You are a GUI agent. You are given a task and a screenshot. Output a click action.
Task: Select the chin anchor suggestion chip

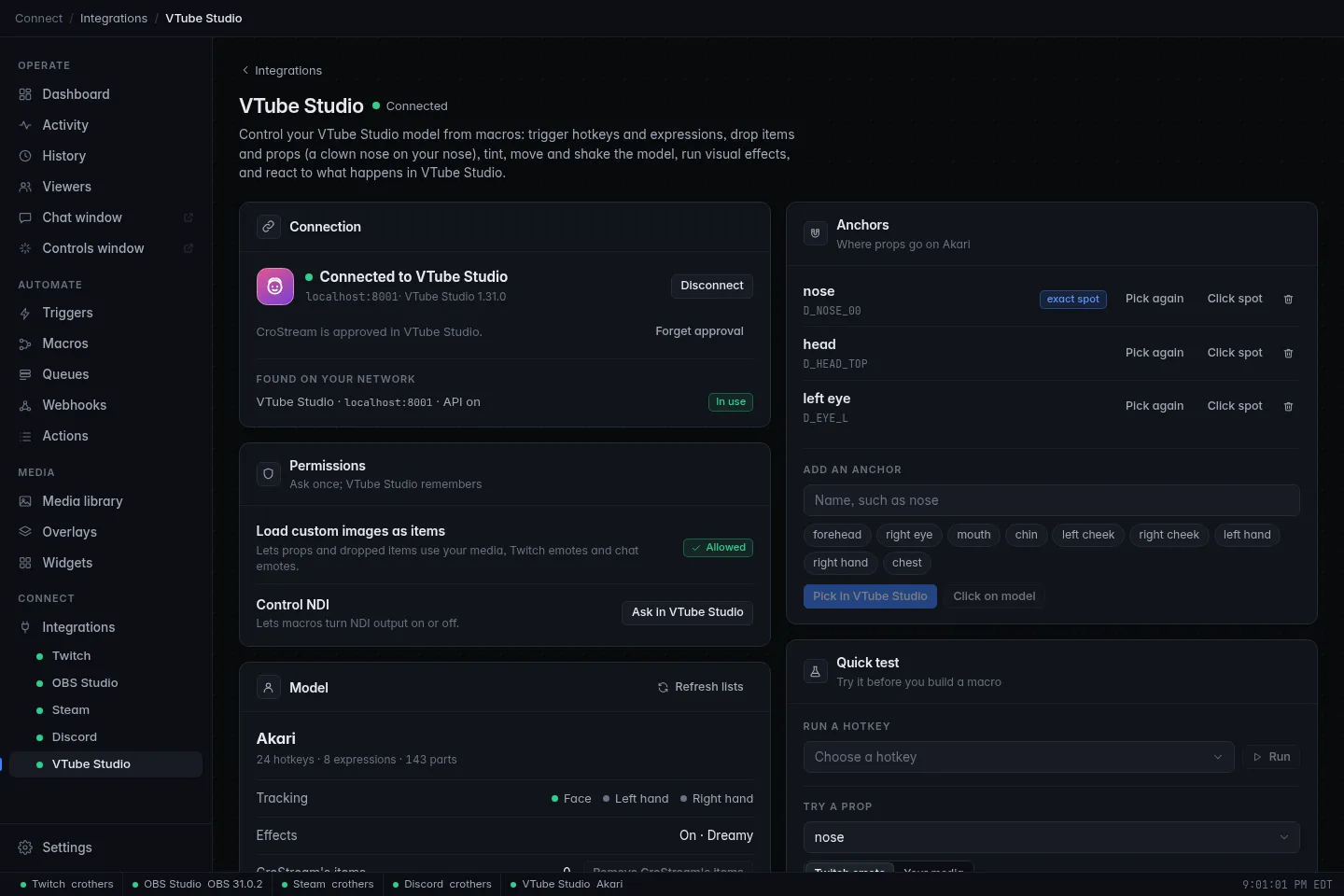pyautogui.click(x=1026, y=535)
